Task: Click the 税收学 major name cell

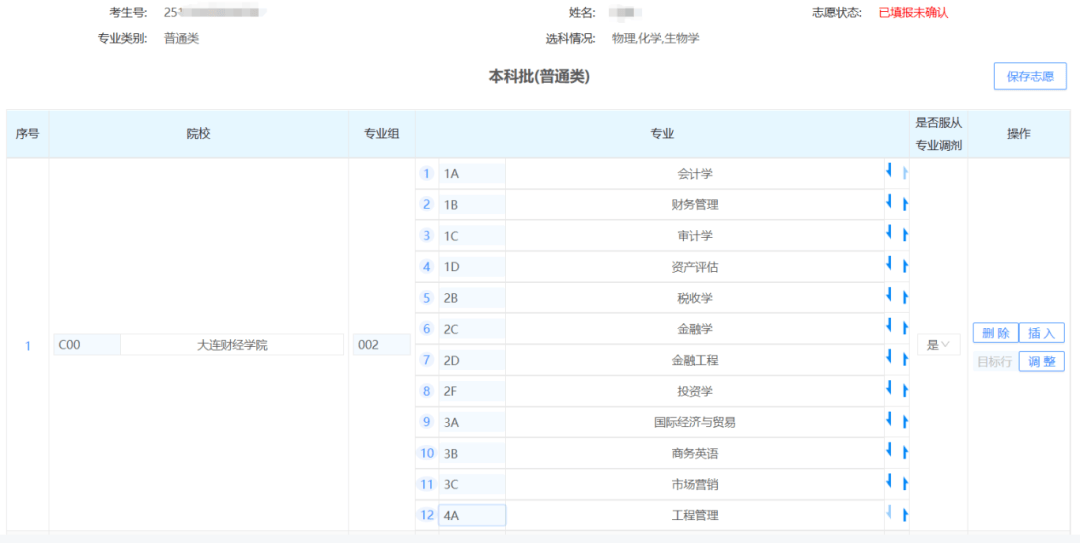Action: coord(695,298)
